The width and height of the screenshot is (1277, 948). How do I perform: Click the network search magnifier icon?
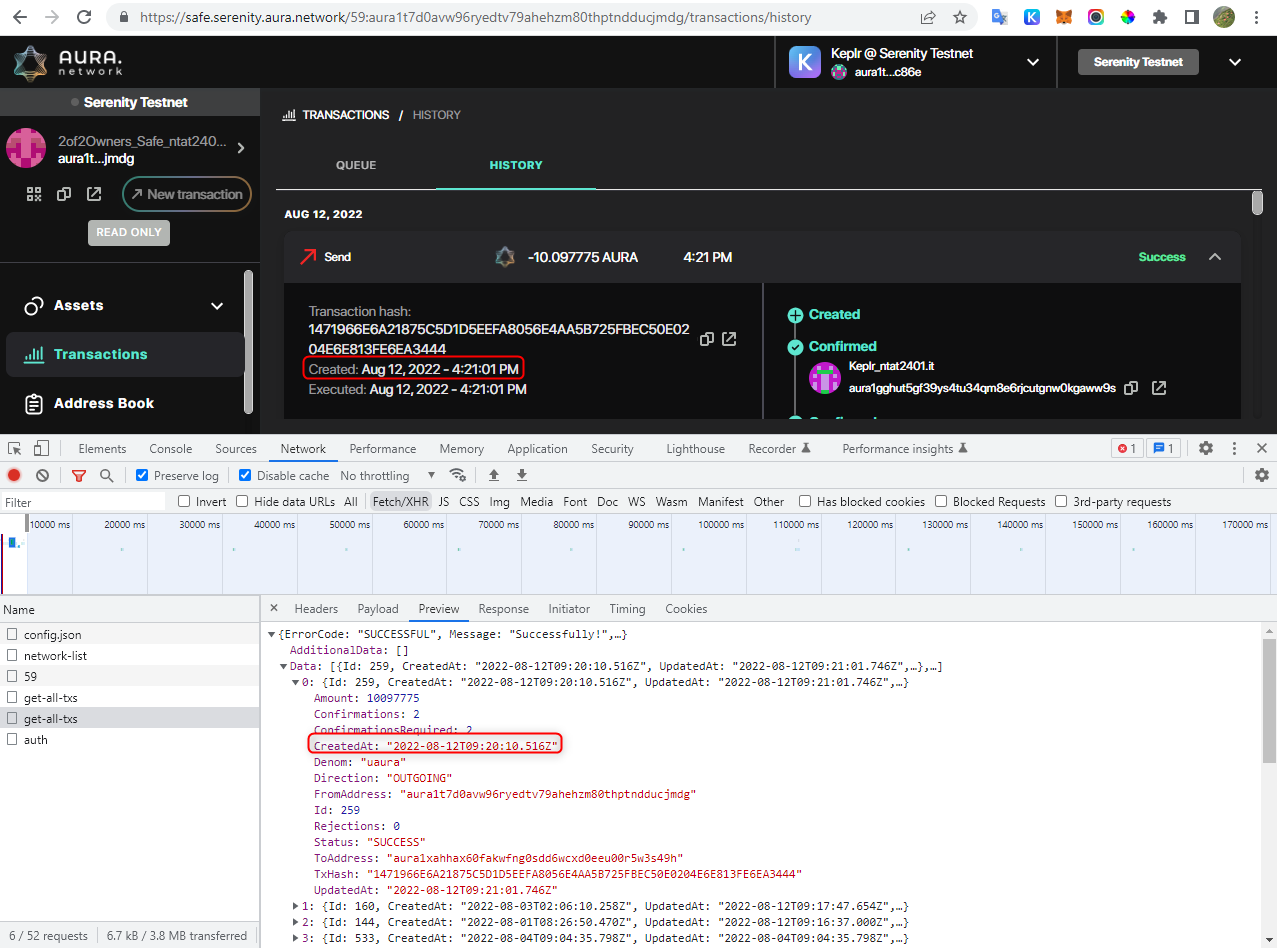coord(104,475)
